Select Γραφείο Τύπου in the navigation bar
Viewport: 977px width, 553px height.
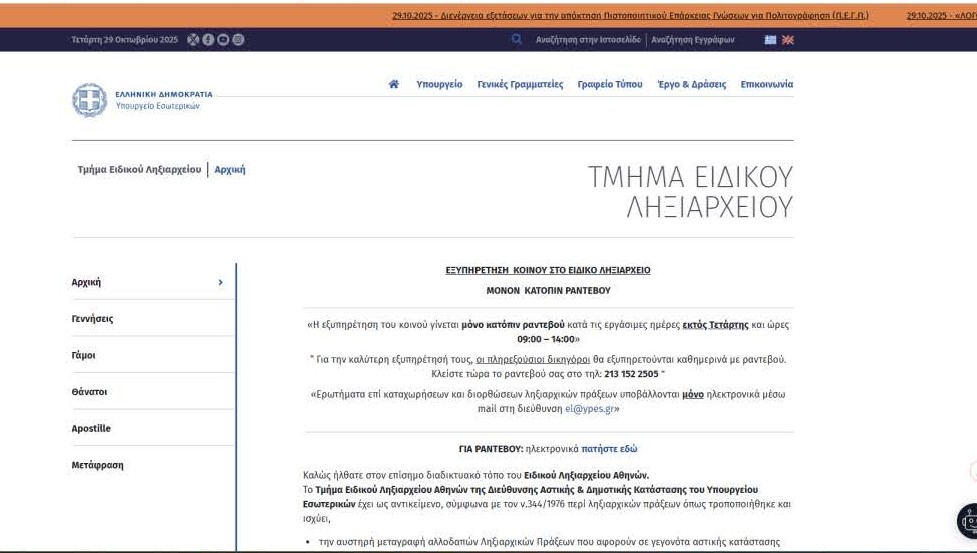click(x=610, y=84)
